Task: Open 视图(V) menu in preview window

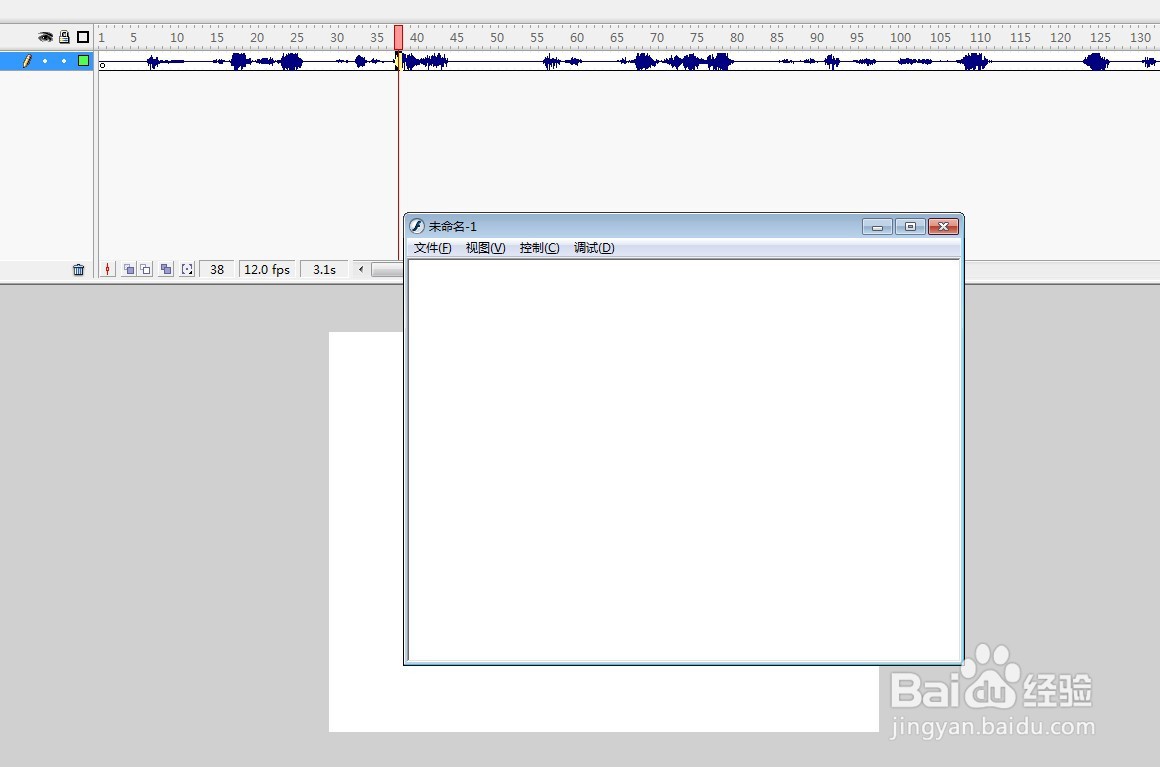Action: 485,248
